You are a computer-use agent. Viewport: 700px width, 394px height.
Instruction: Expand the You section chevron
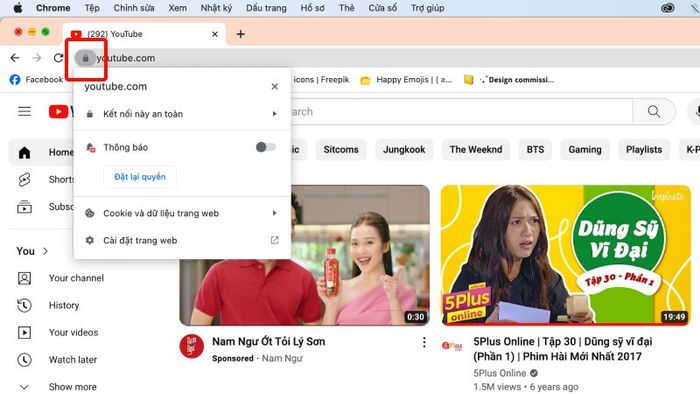click(46, 251)
